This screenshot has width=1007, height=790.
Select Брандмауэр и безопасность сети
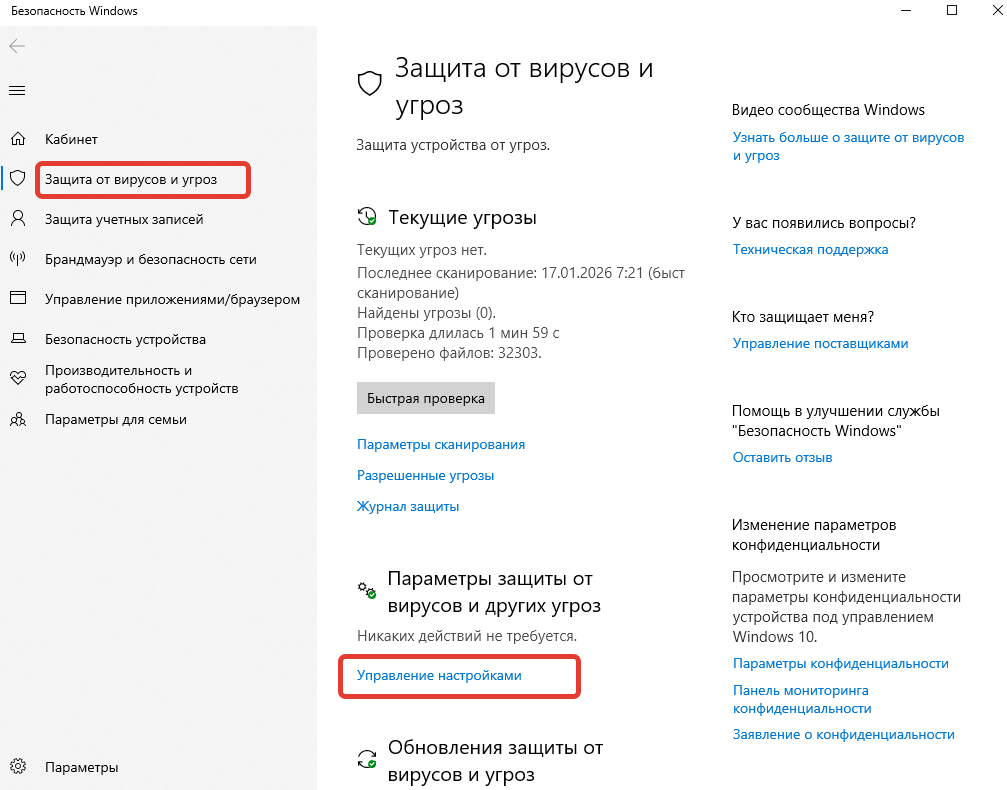tap(151, 259)
